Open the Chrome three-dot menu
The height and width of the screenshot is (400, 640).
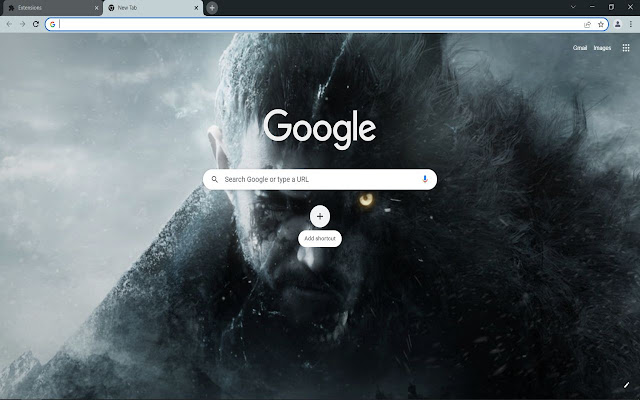(631, 24)
